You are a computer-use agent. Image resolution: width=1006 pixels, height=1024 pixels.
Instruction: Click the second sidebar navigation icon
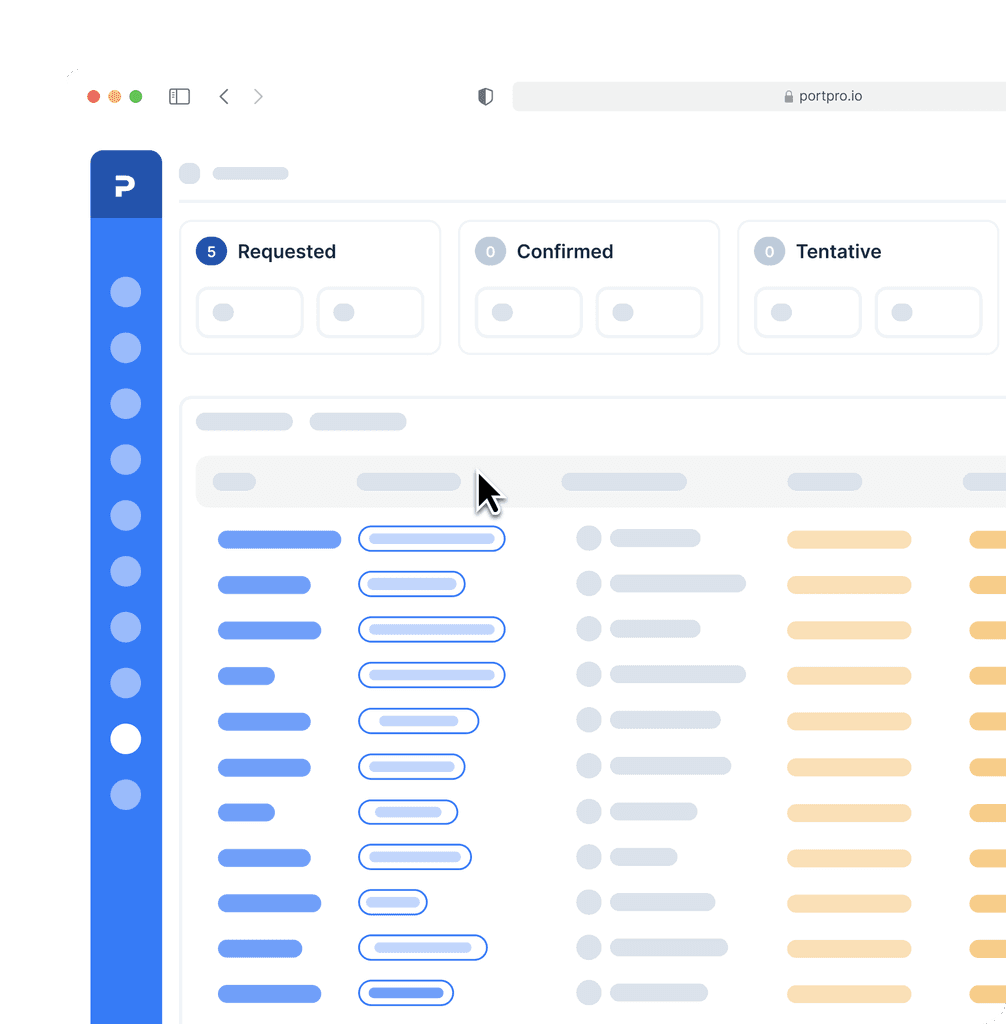click(x=125, y=348)
